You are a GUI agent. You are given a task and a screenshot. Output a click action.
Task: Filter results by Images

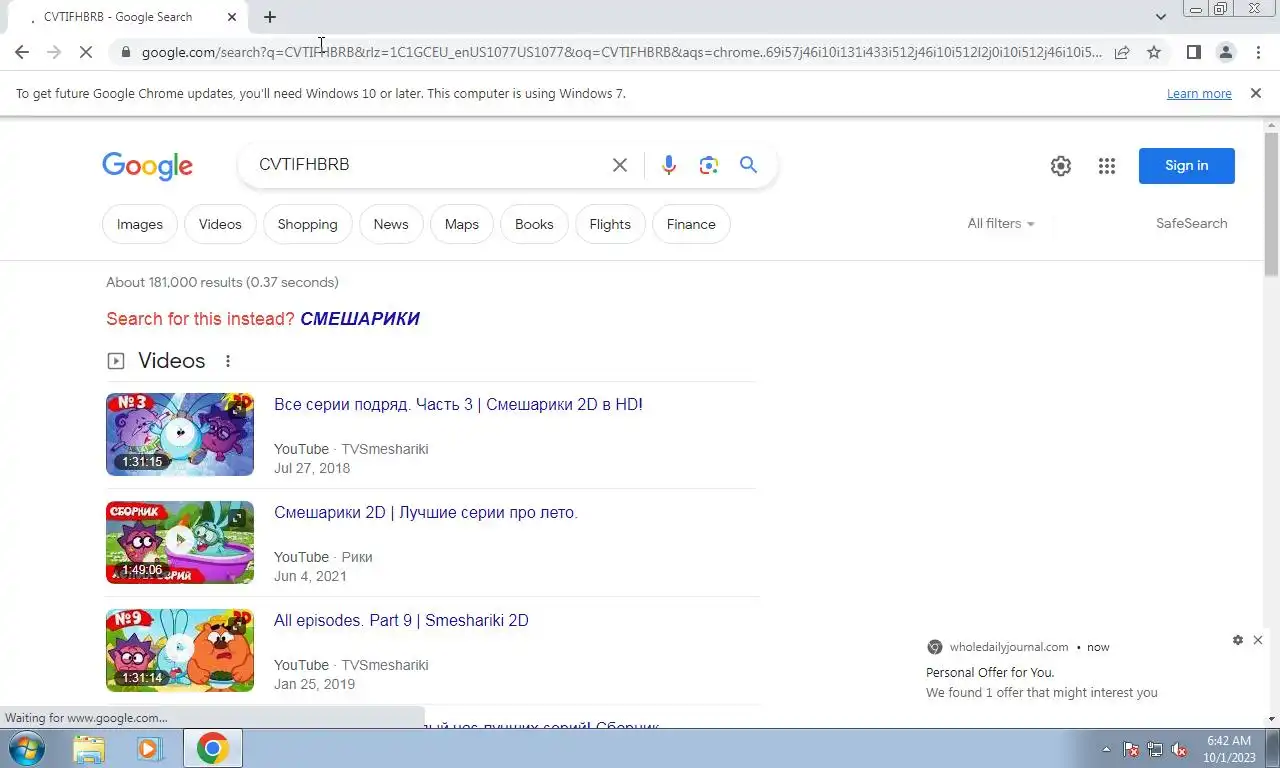pos(140,224)
